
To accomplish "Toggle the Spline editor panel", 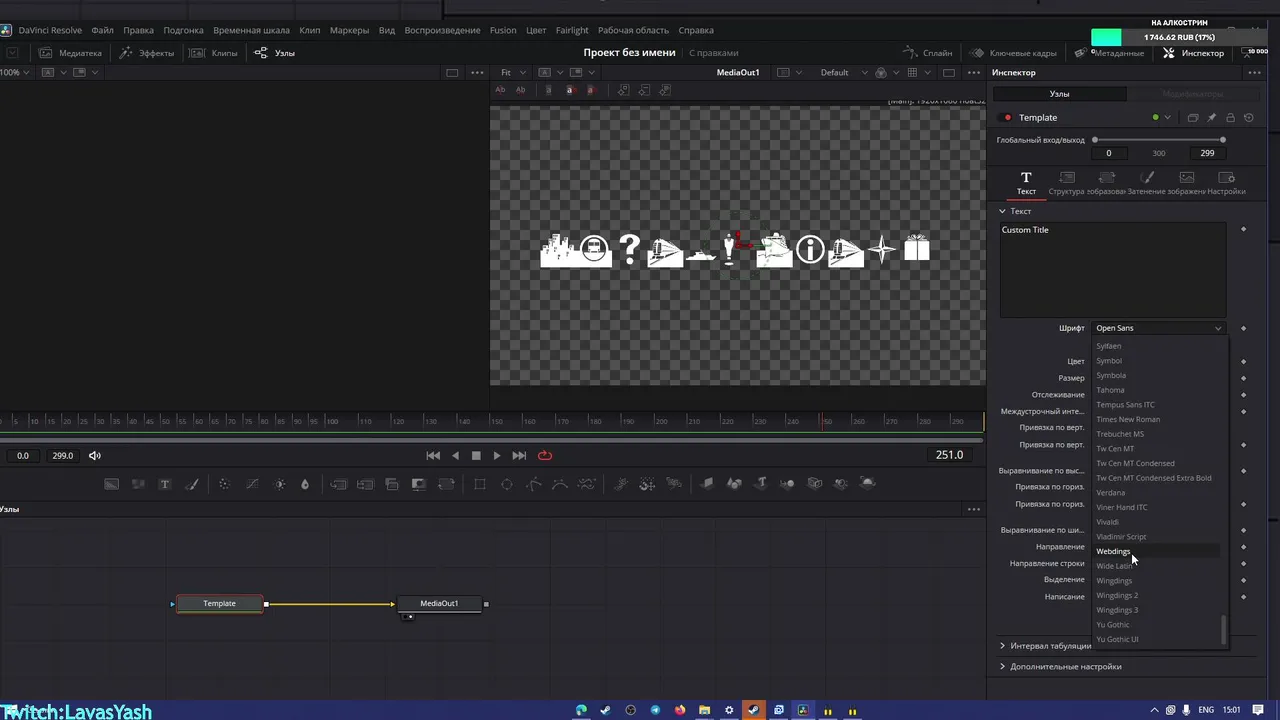I will click(927, 53).
